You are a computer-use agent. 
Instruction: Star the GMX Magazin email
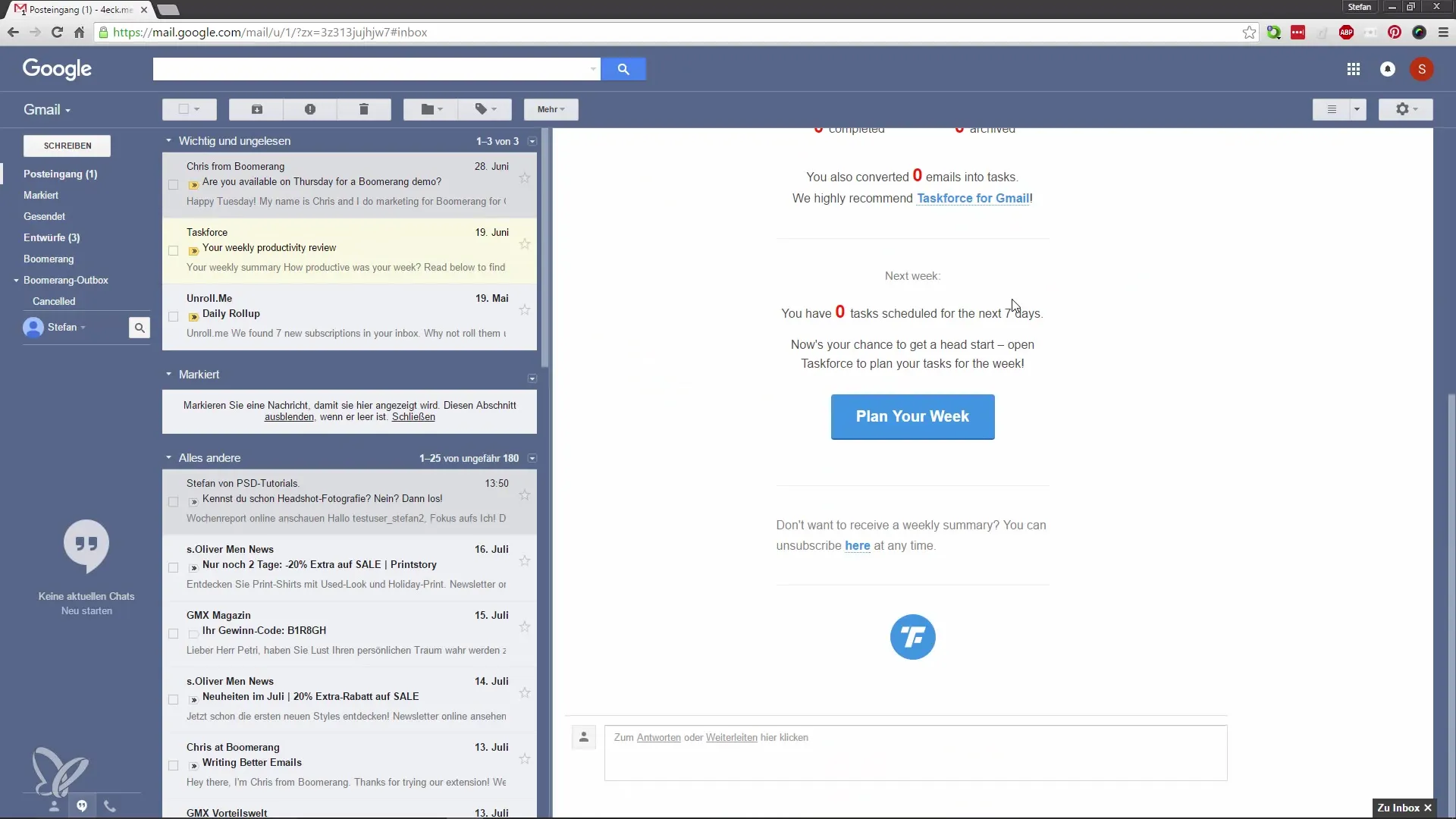525,627
